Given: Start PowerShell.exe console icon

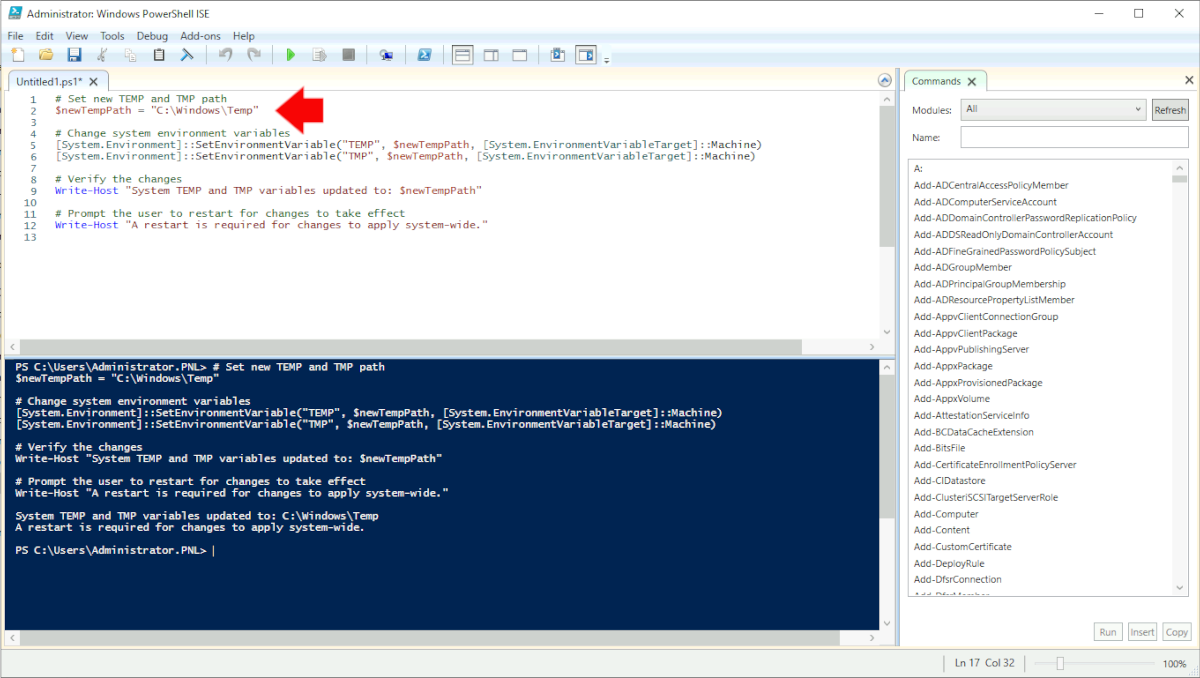Looking at the screenshot, I should click(424, 55).
